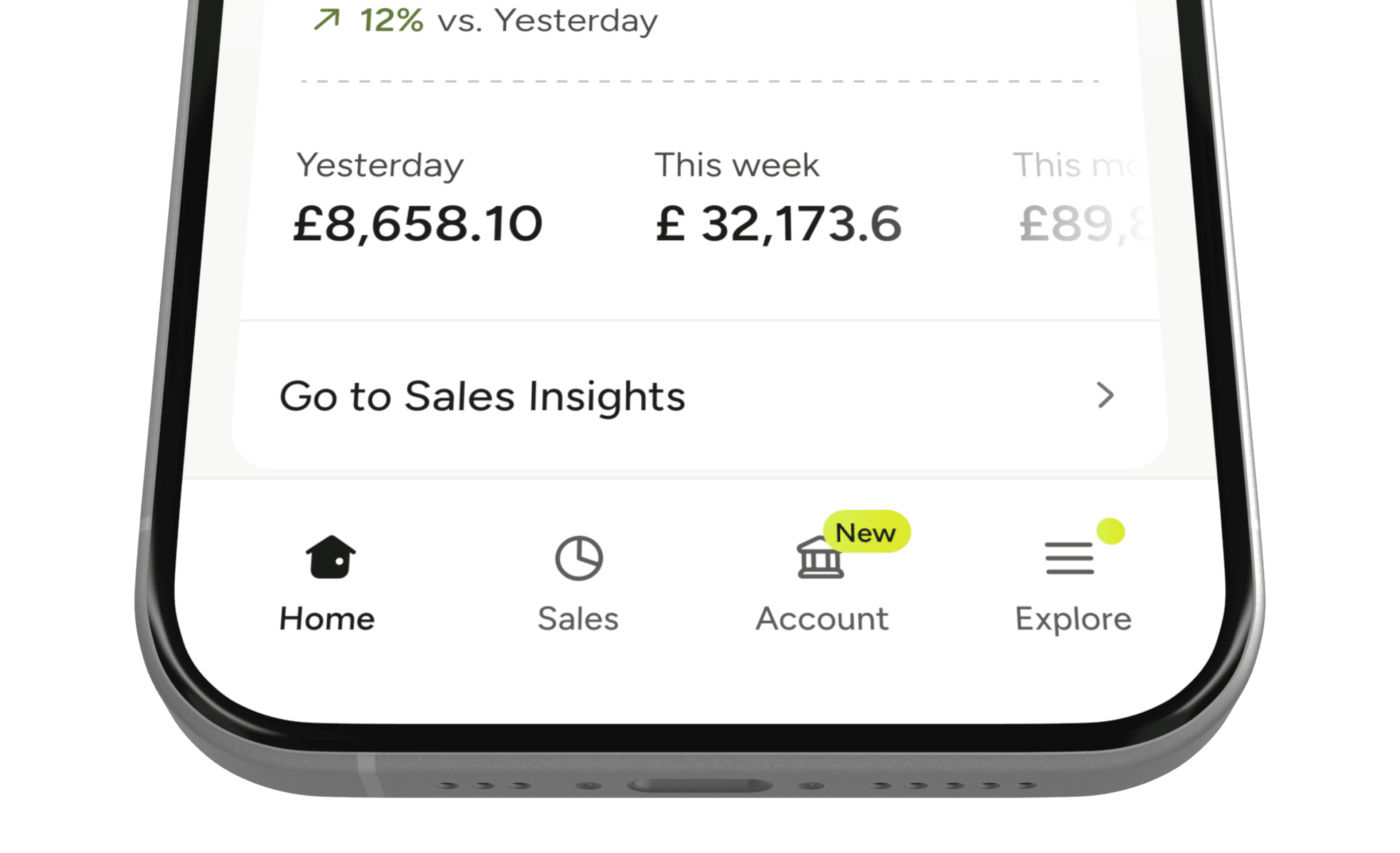Tap the partially visible 'This month' label
The height and width of the screenshot is (853, 1400).
[1077, 165]
